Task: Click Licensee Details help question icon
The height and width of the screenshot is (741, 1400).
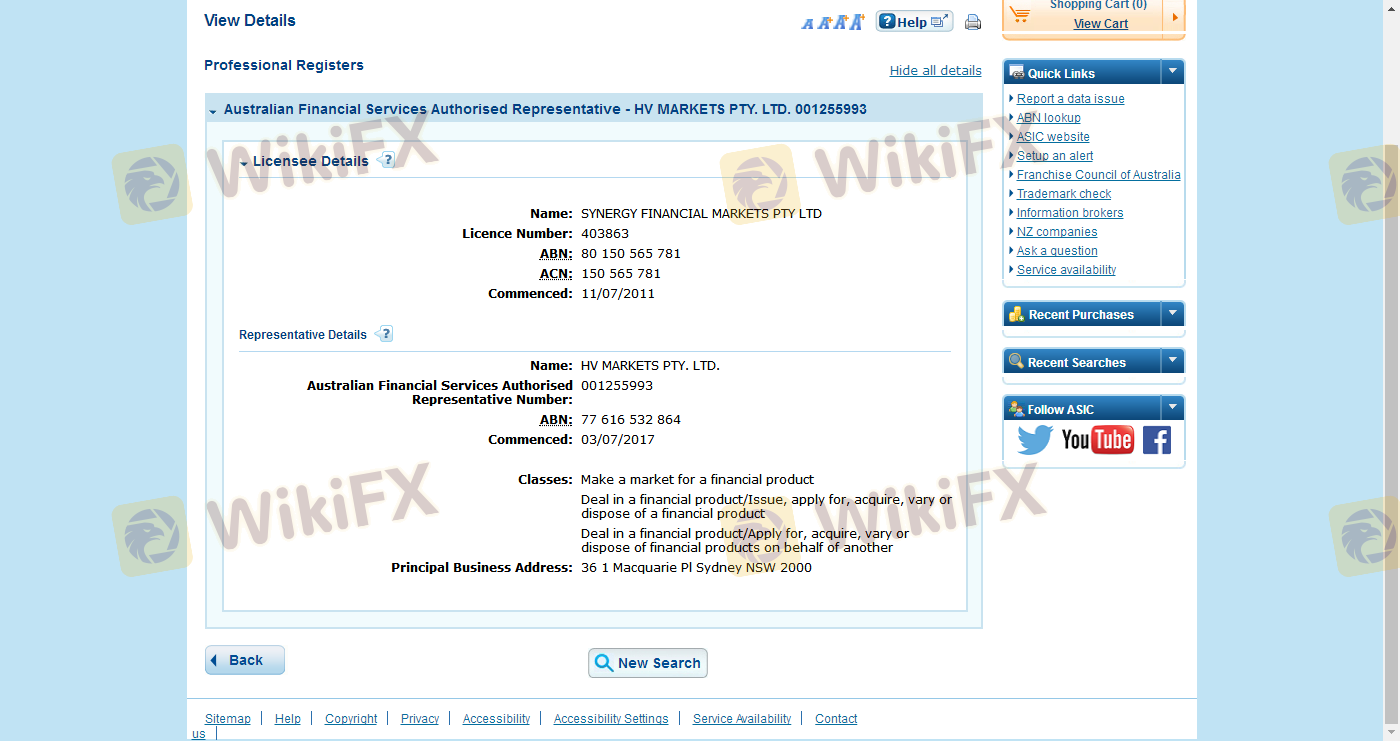Action: 387,160
